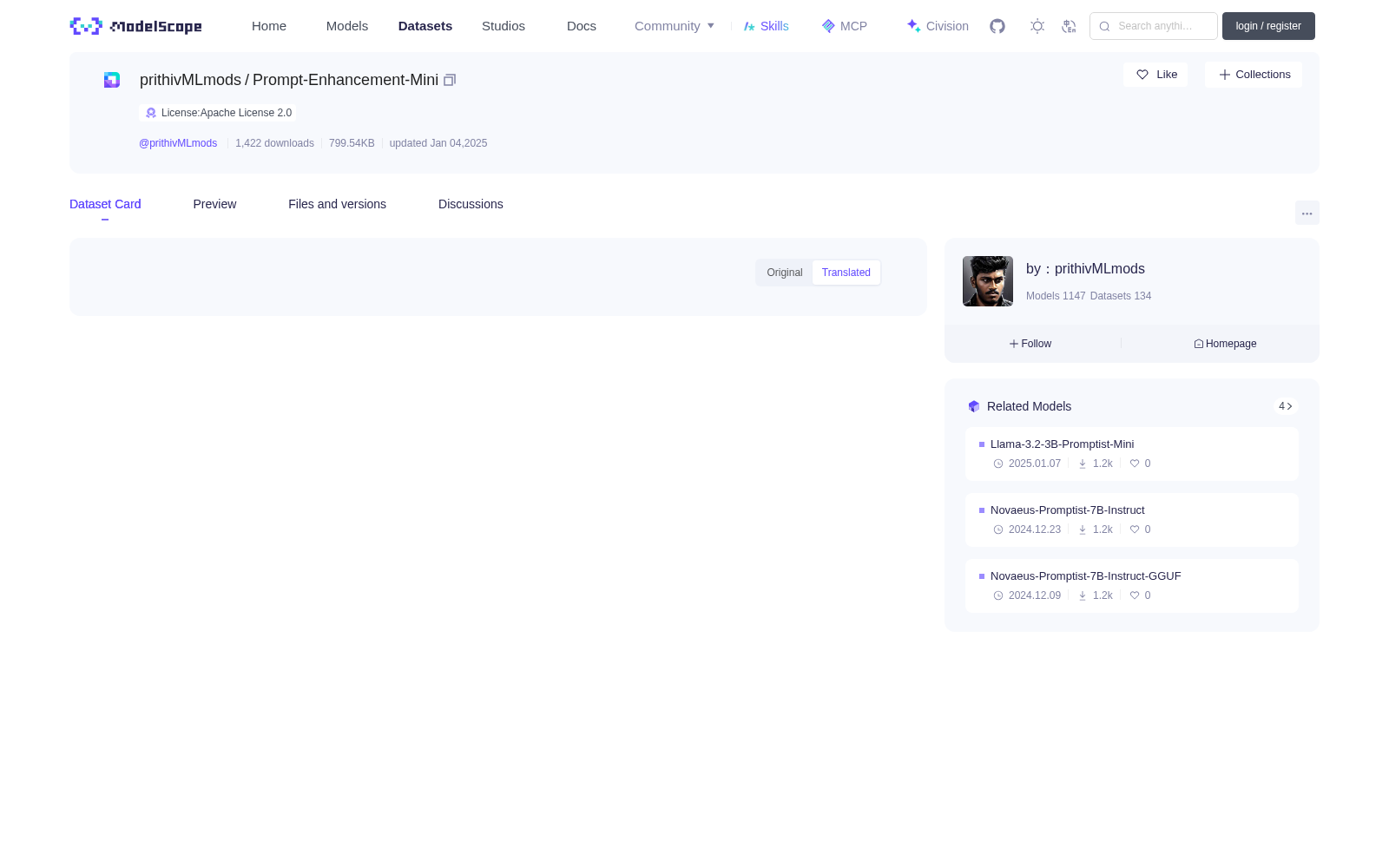Click the heart icon in Like button
This screenshot has width=1389, height=868.
point(1142,75)
